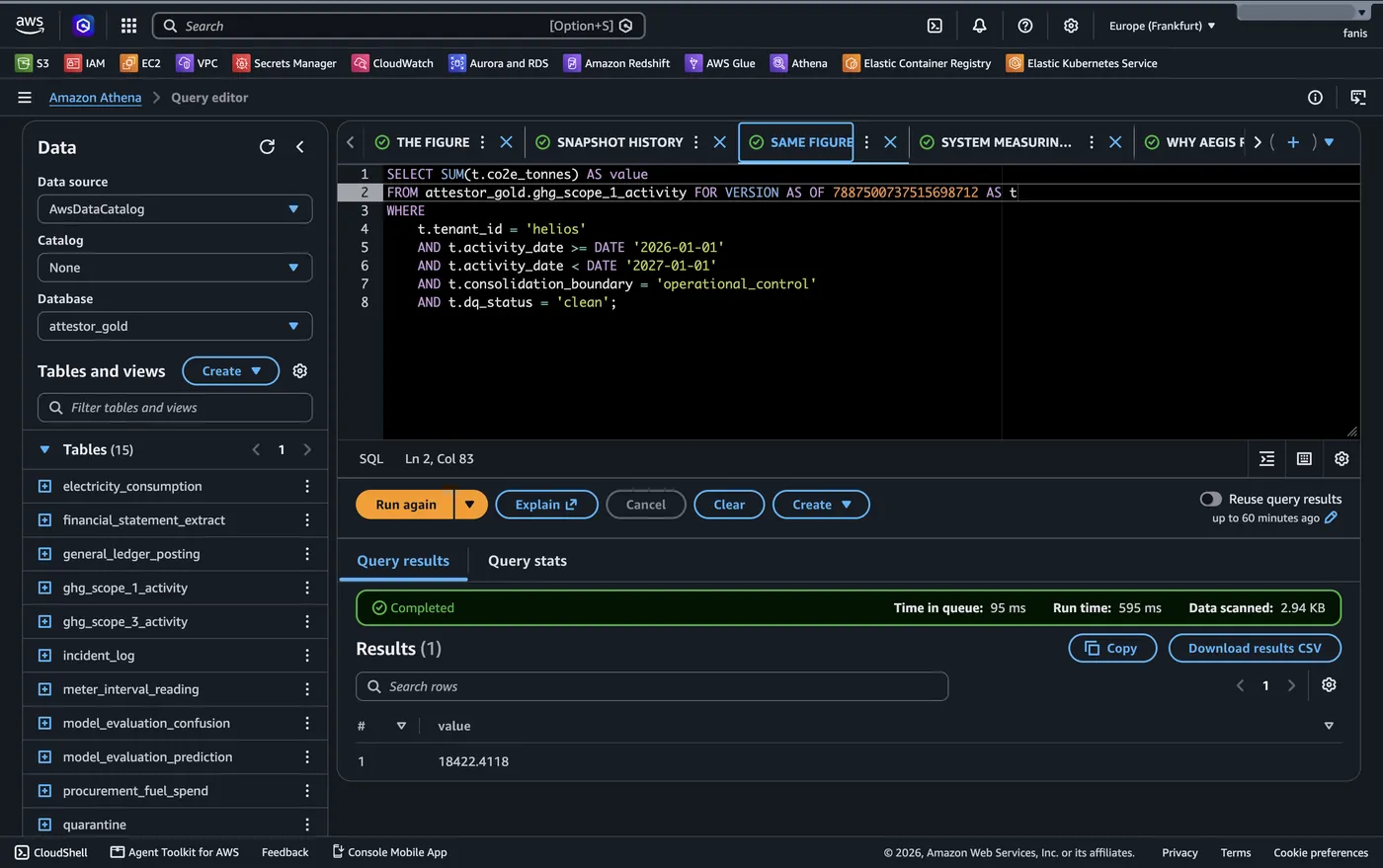The image size is (1383, 868).
Task: Toggle the side navigation hamburger menu
Action: tap(25, 98)
